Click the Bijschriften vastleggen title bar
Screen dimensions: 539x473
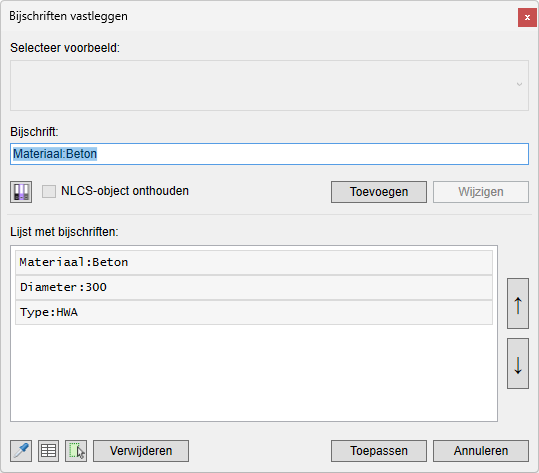258,16
